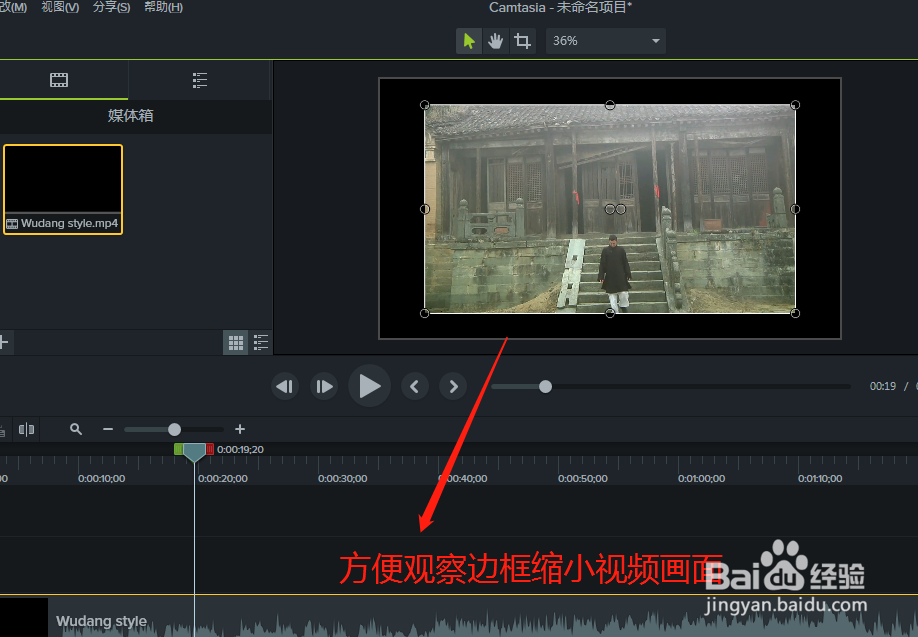Open the 分享 menu
918x637 pixels.
point(109,7)
